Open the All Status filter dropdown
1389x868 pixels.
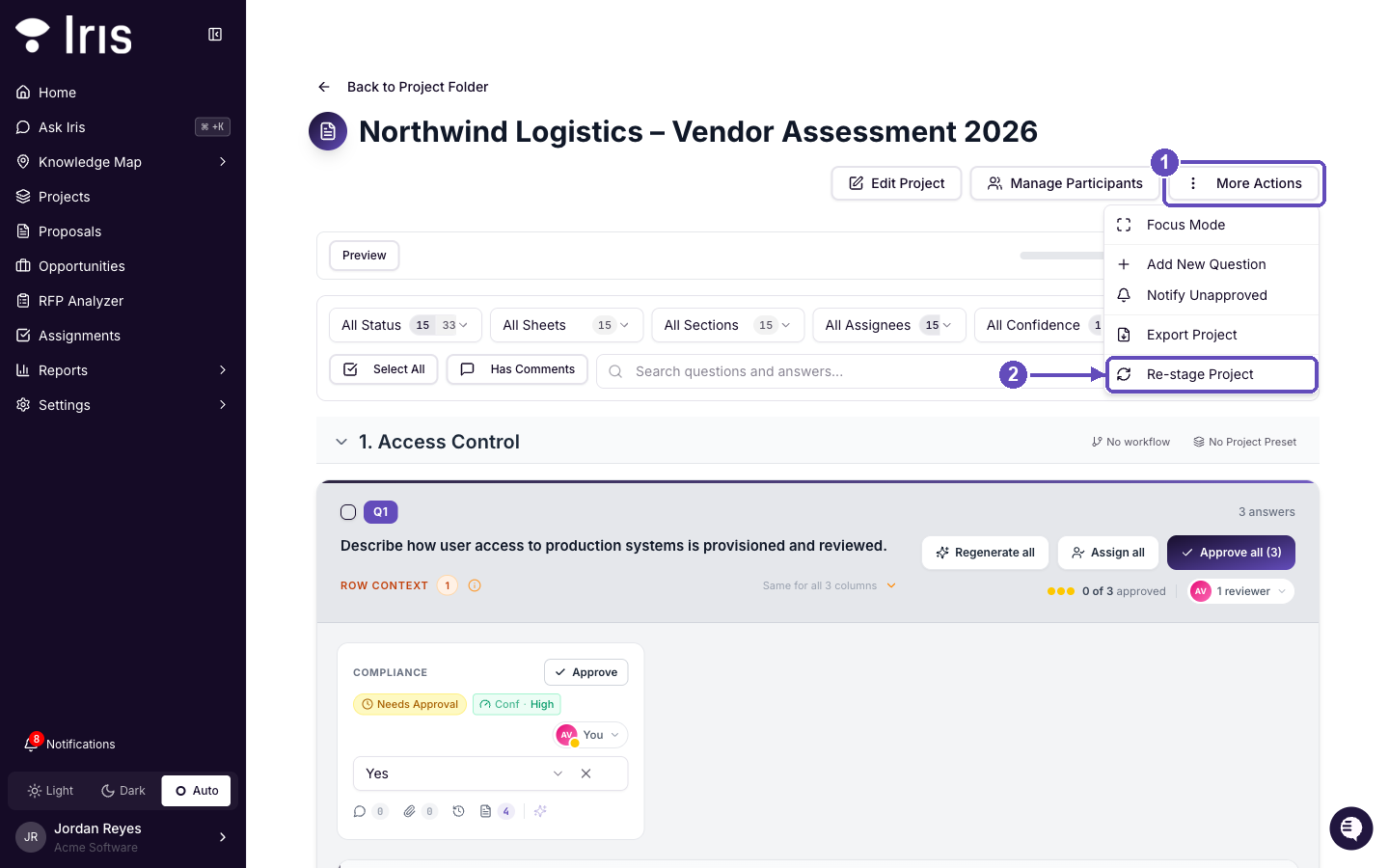click(405, 325)
